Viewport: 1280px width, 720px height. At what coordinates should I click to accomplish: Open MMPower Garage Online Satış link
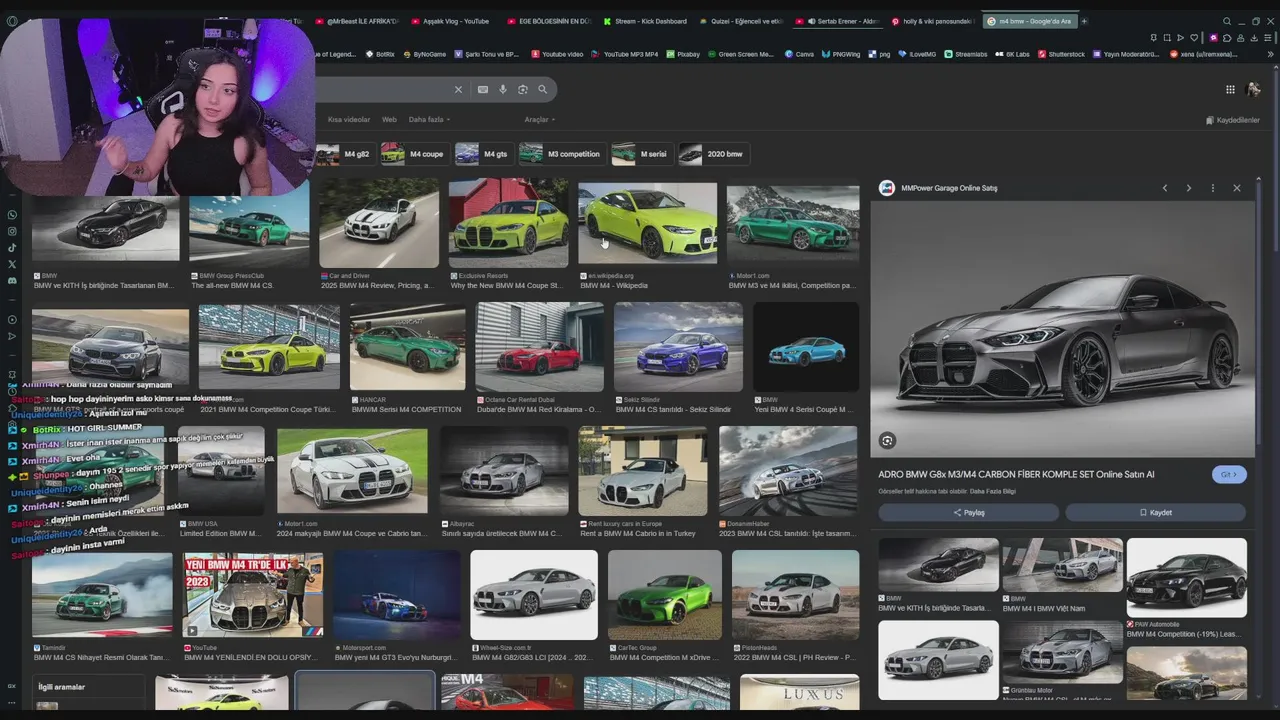point(949,188)
